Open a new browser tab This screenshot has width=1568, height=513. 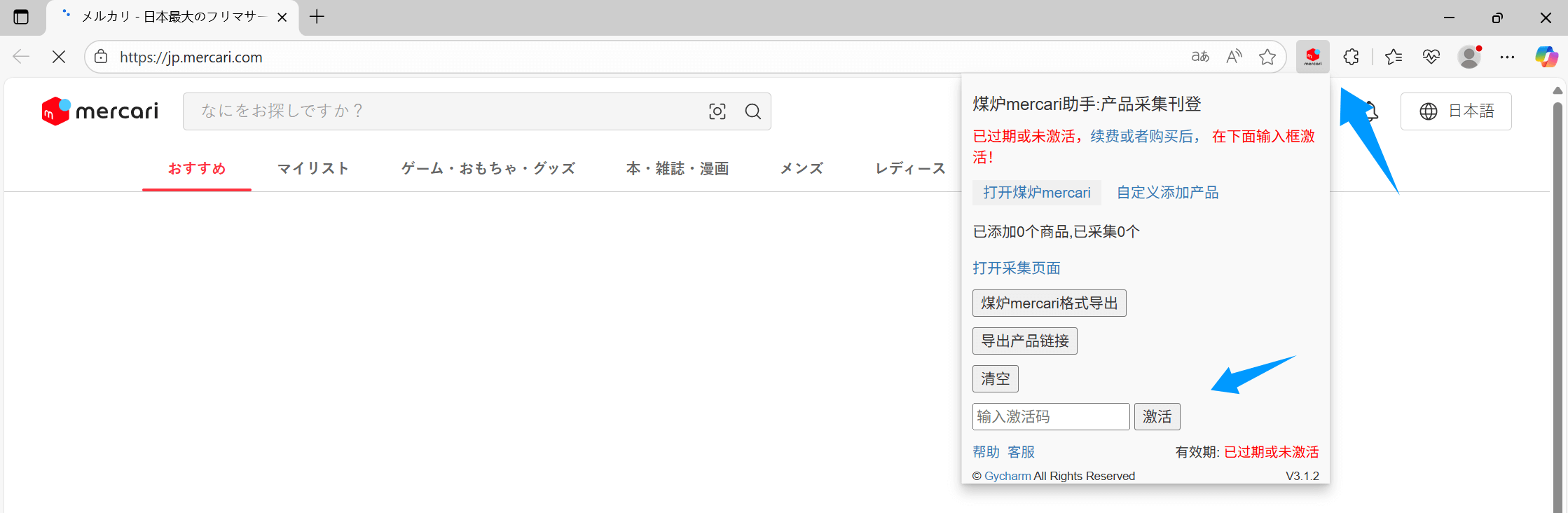click(317, 17)
